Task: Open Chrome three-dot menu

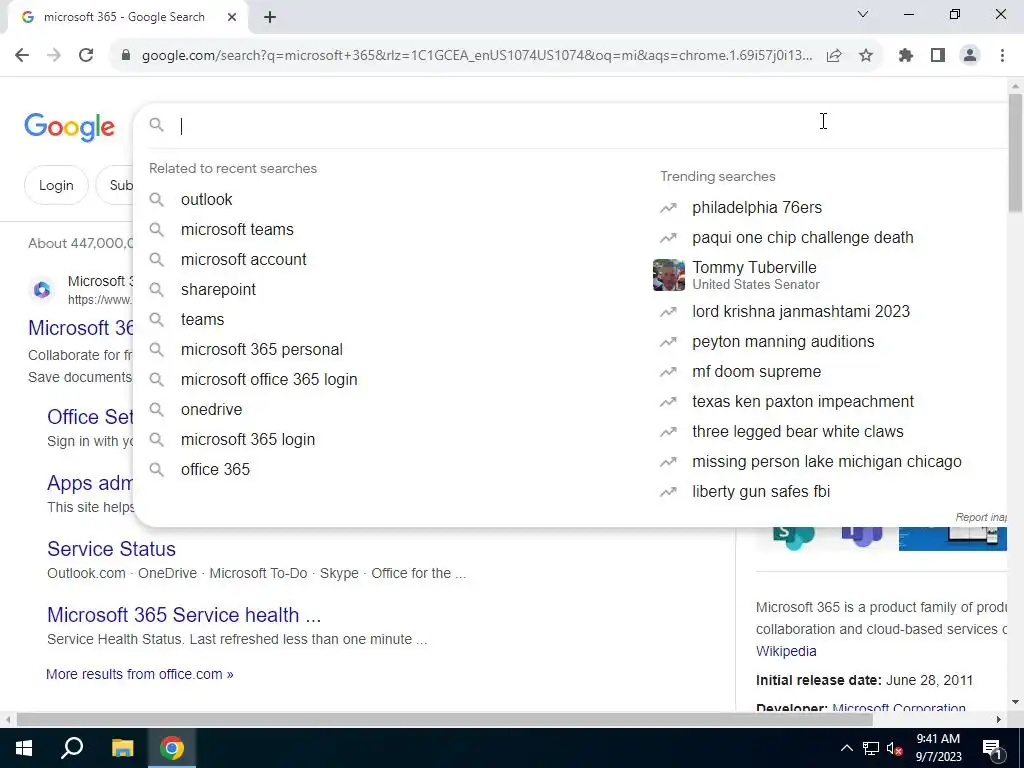Action: (x=1002, y=56)
